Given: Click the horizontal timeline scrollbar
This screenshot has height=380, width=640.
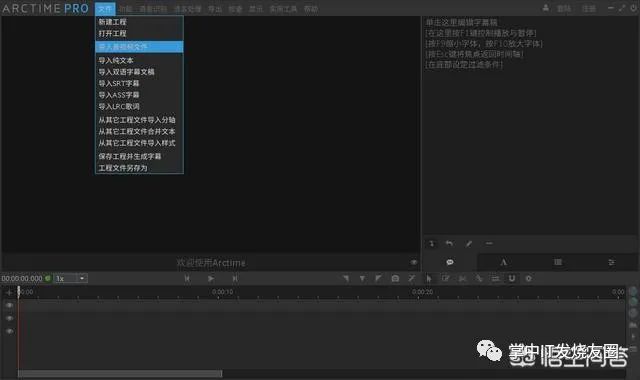Looking at the screenshot, I should tap(120, 373).
